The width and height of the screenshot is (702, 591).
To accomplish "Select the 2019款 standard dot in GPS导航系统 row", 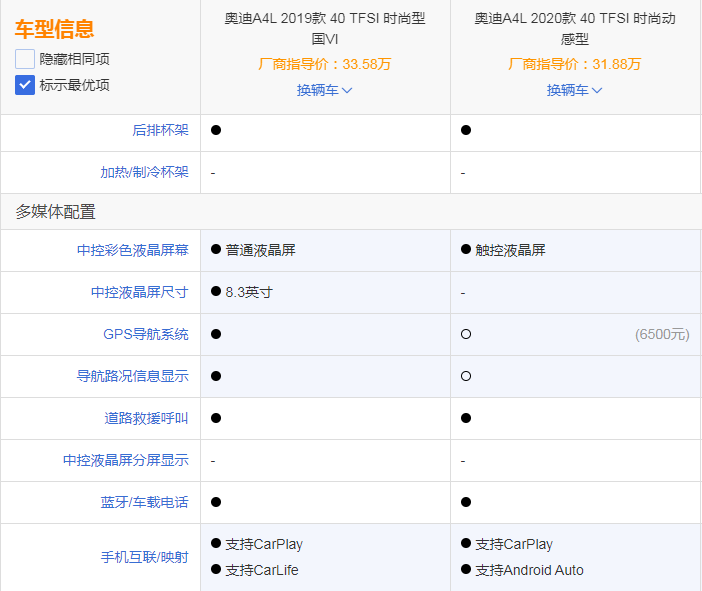I will [x=216, y=334].
